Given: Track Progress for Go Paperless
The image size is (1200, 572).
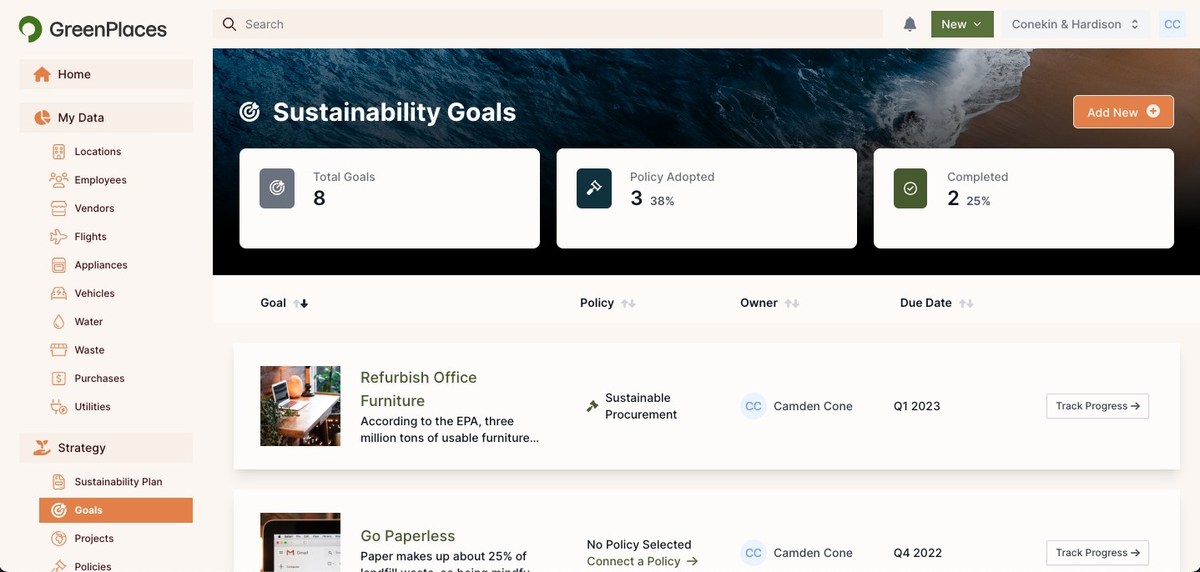Looking at the screenshot, I should click(x=1097, y=552).
